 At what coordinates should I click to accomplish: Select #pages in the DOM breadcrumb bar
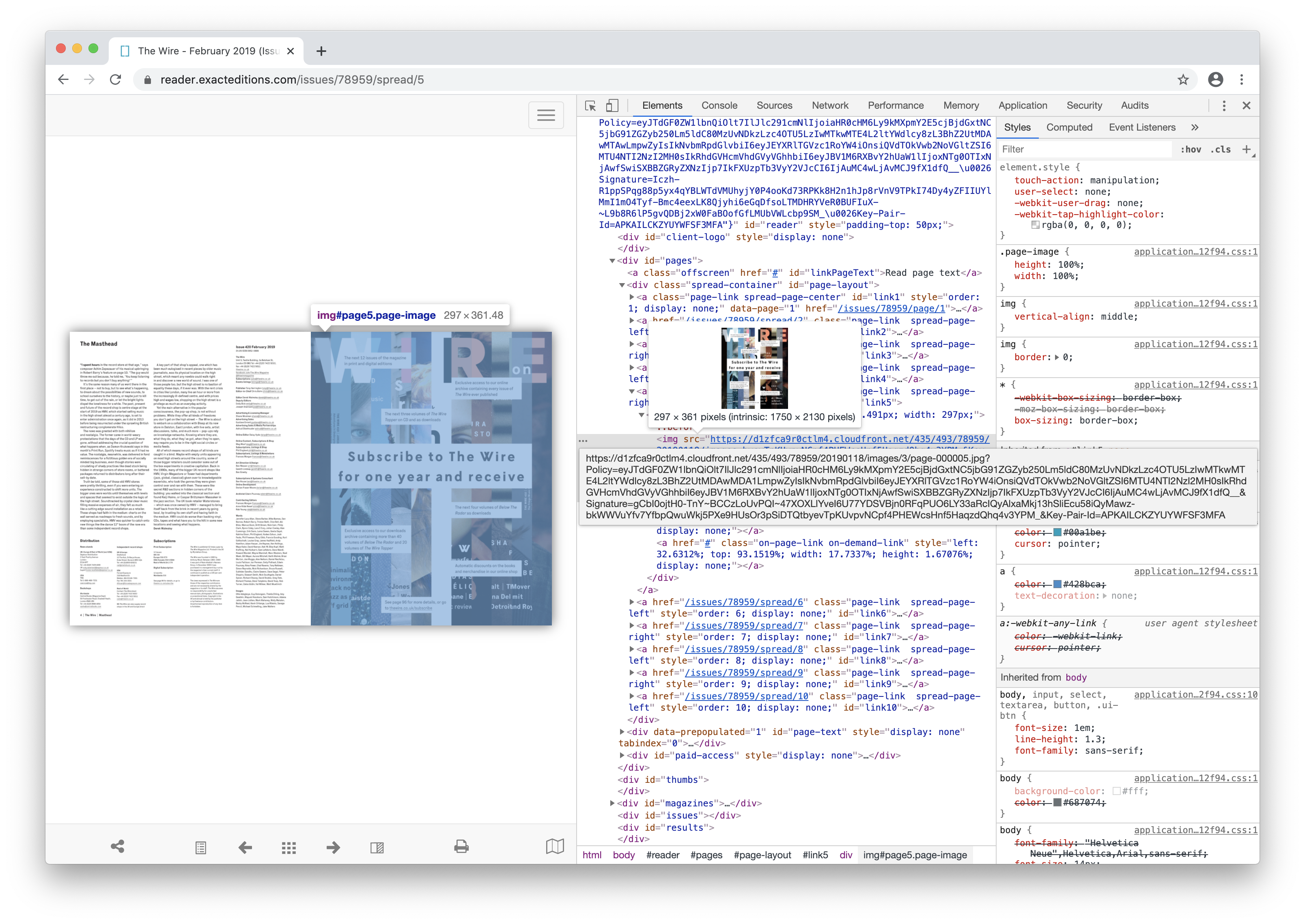pos(707,855)
